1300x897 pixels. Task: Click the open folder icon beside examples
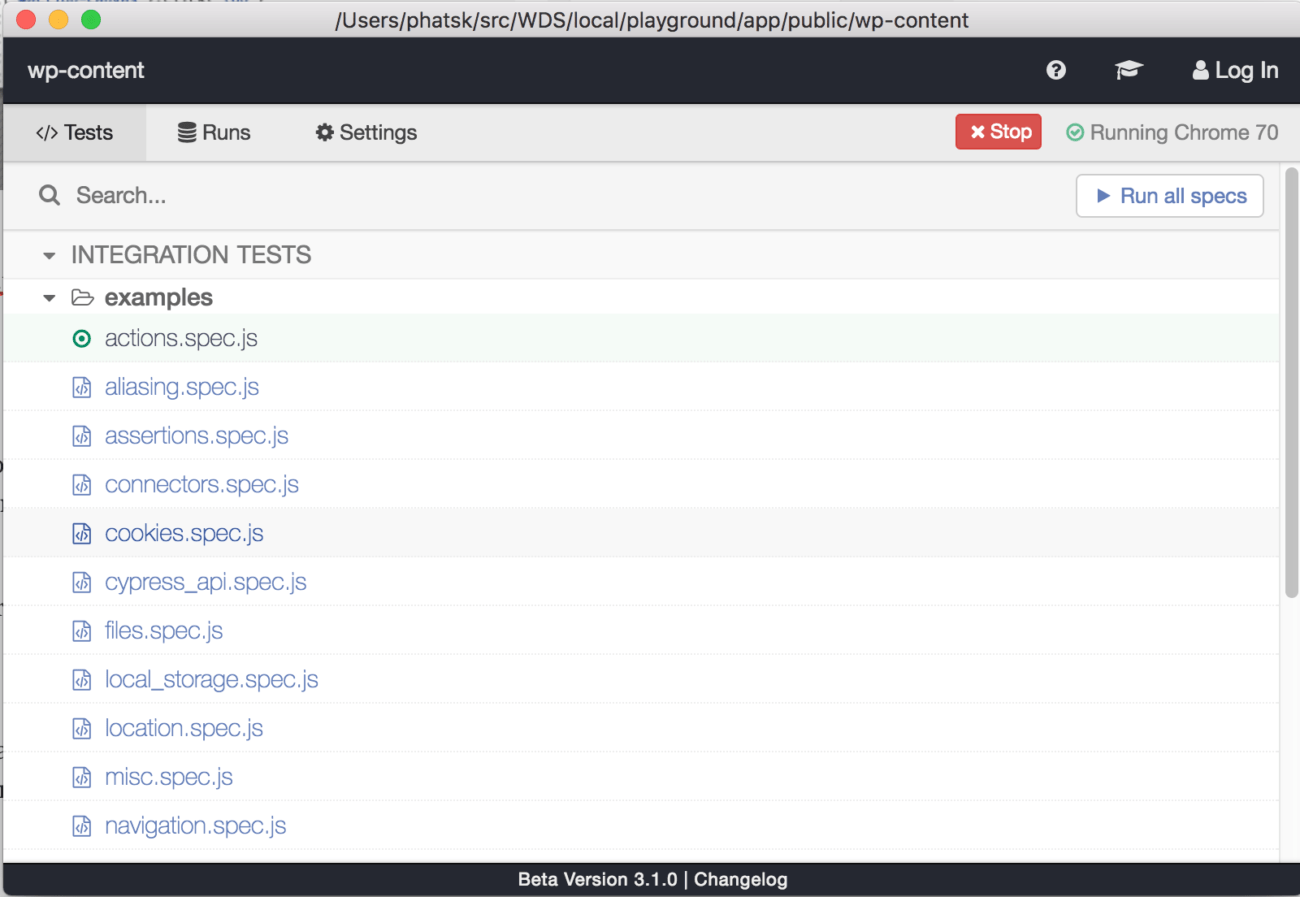coord(83,297)
